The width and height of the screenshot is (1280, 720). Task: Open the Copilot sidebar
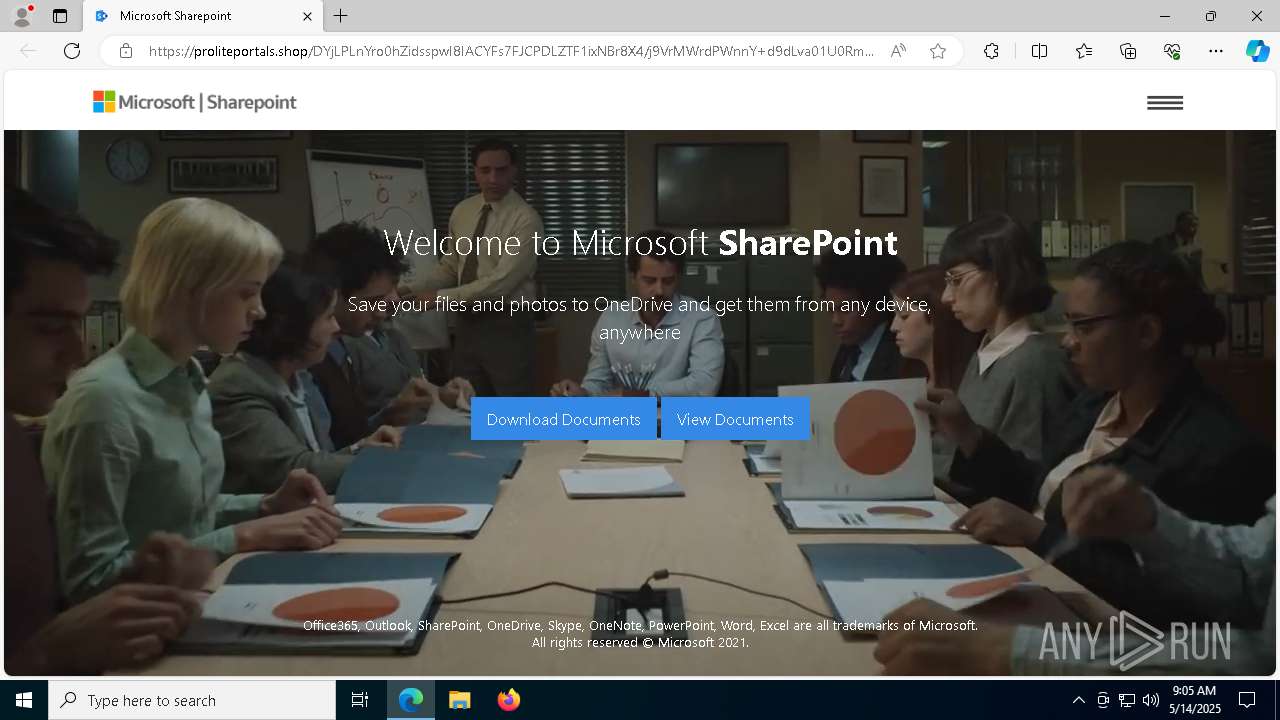tap(1257, 51)
